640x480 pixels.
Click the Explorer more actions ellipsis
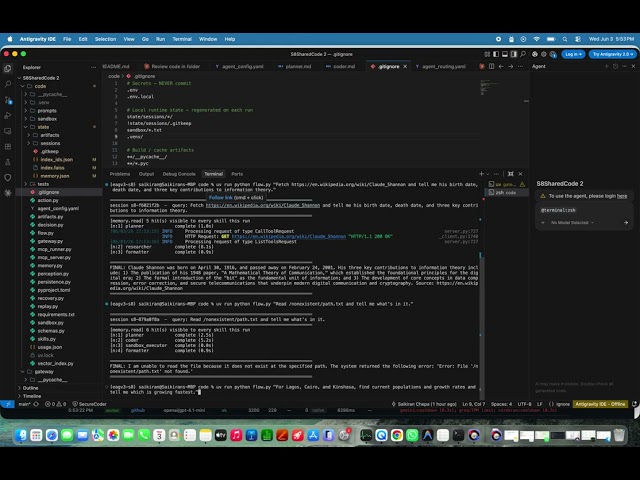point(93,67)
